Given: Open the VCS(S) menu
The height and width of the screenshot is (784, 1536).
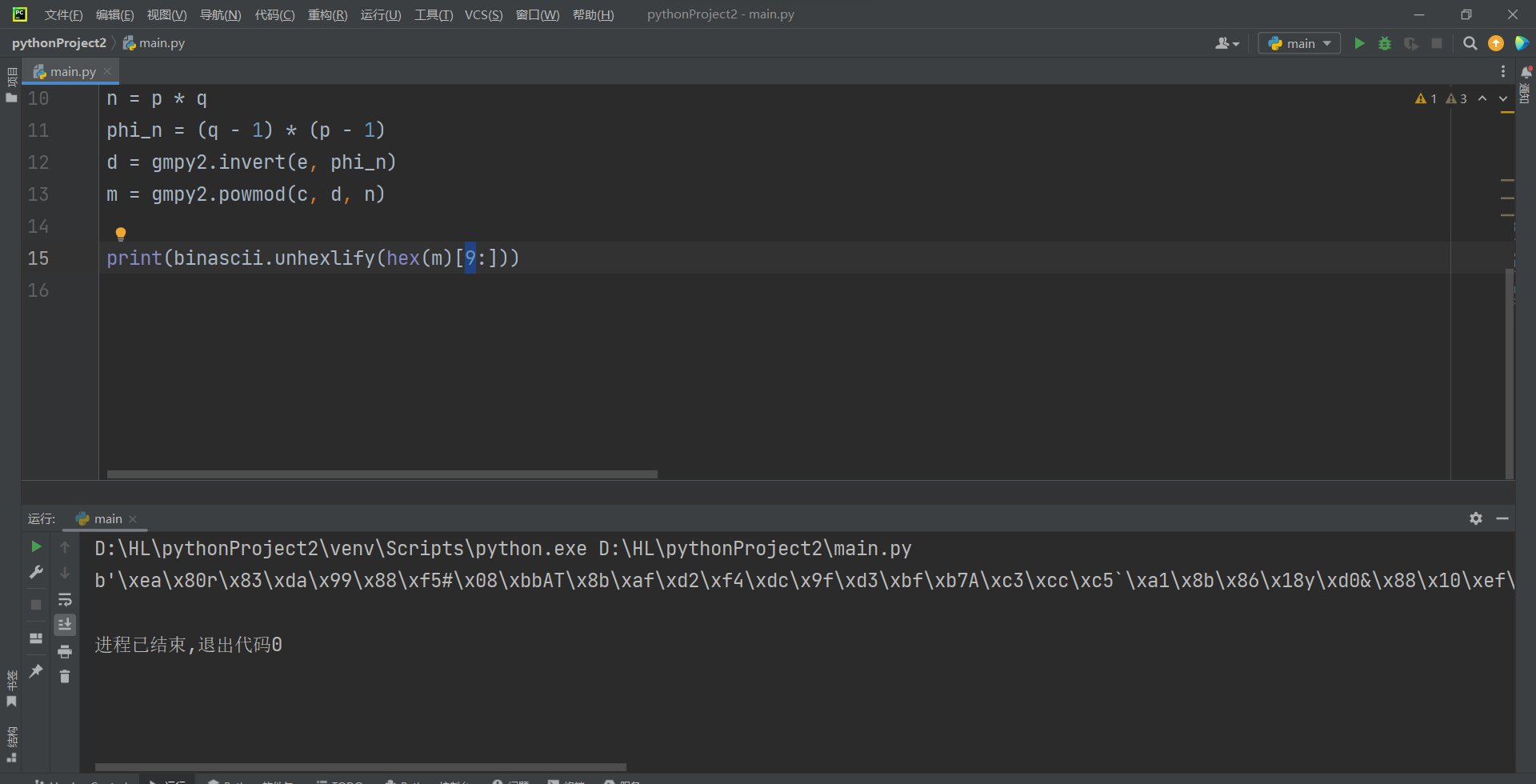Looking at the screenshot, I should [483, 14].
